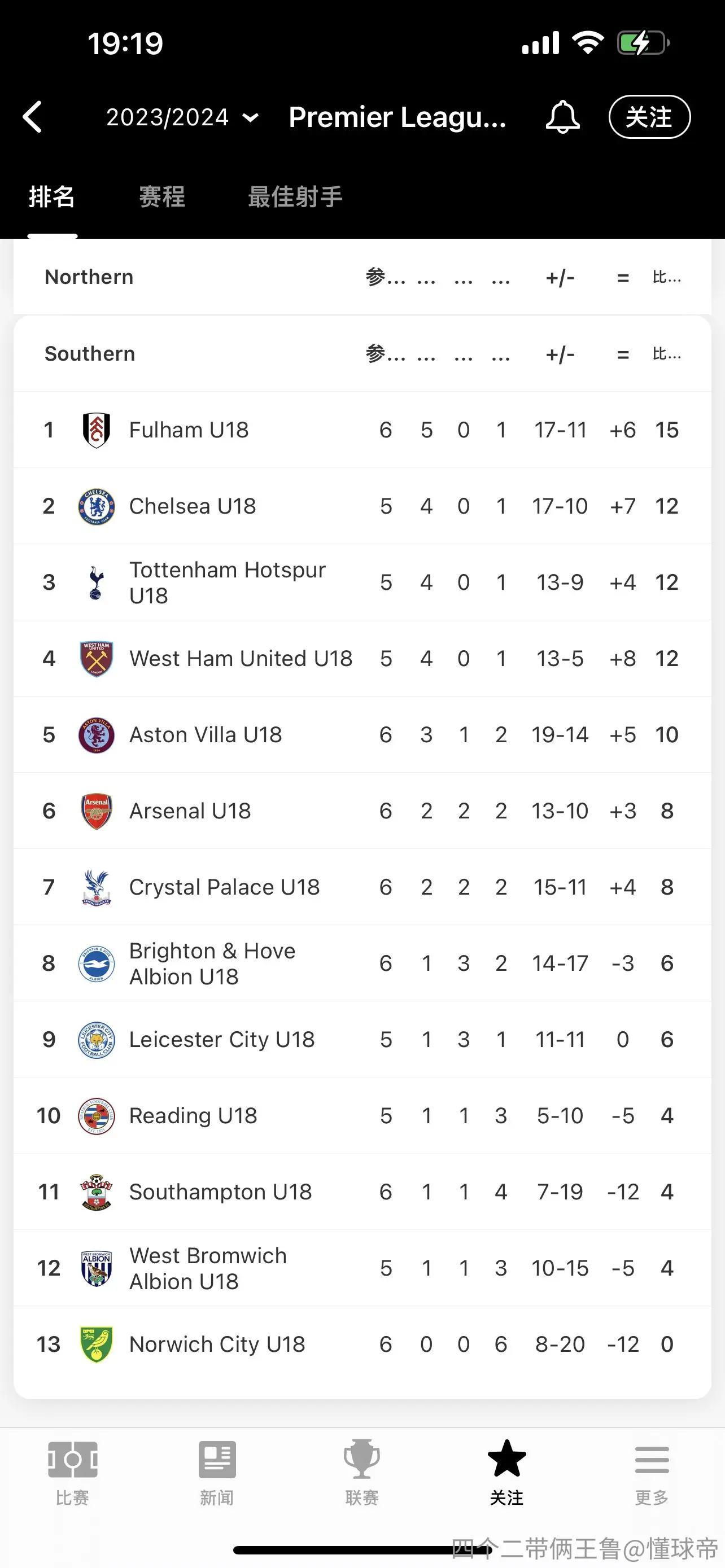Switch to the 最佳射手 top scorers tab
725x1568 pixels.
(x=295, y=196)
